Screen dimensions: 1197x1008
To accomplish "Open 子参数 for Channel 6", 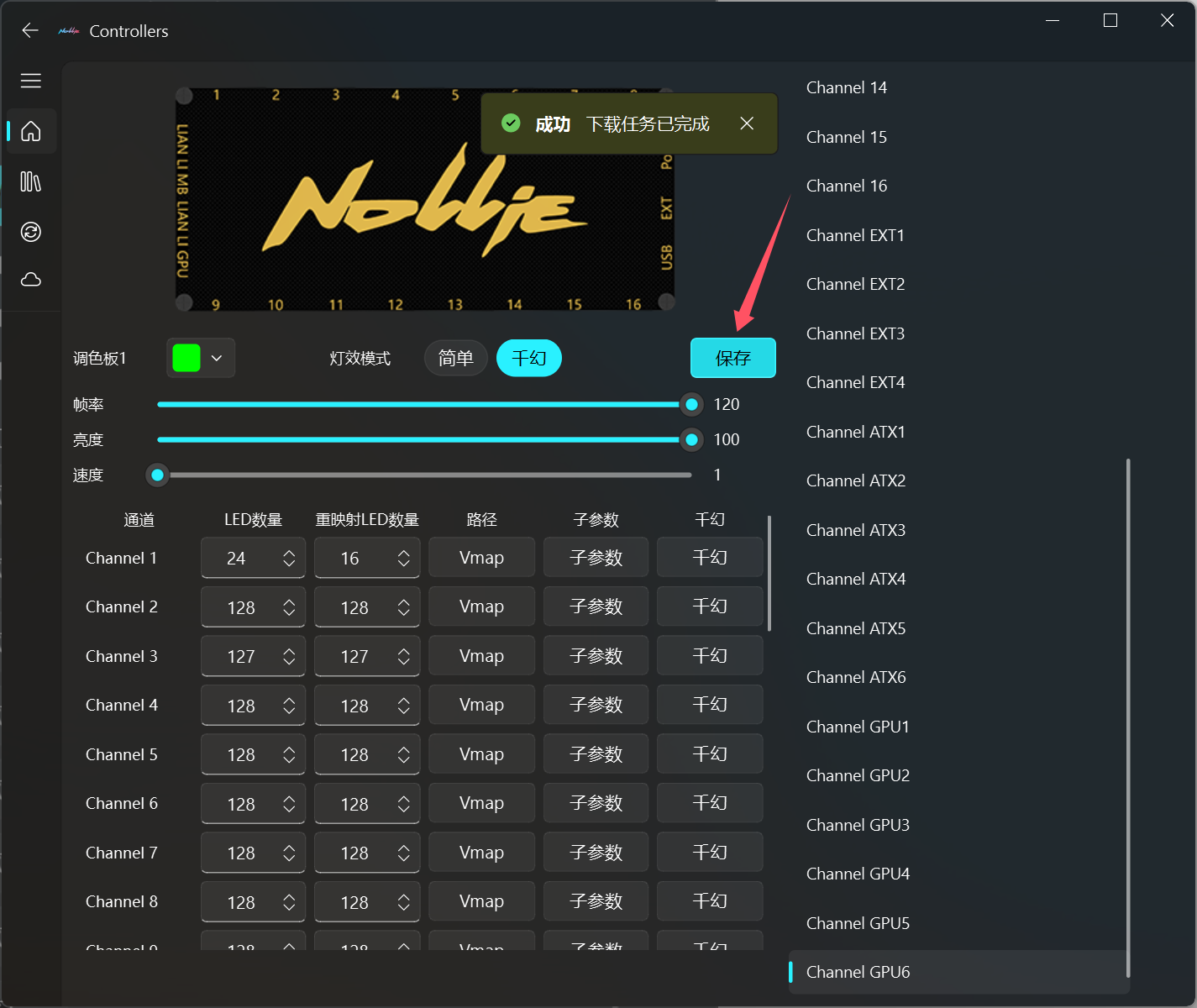I will (x=596, y=803).
